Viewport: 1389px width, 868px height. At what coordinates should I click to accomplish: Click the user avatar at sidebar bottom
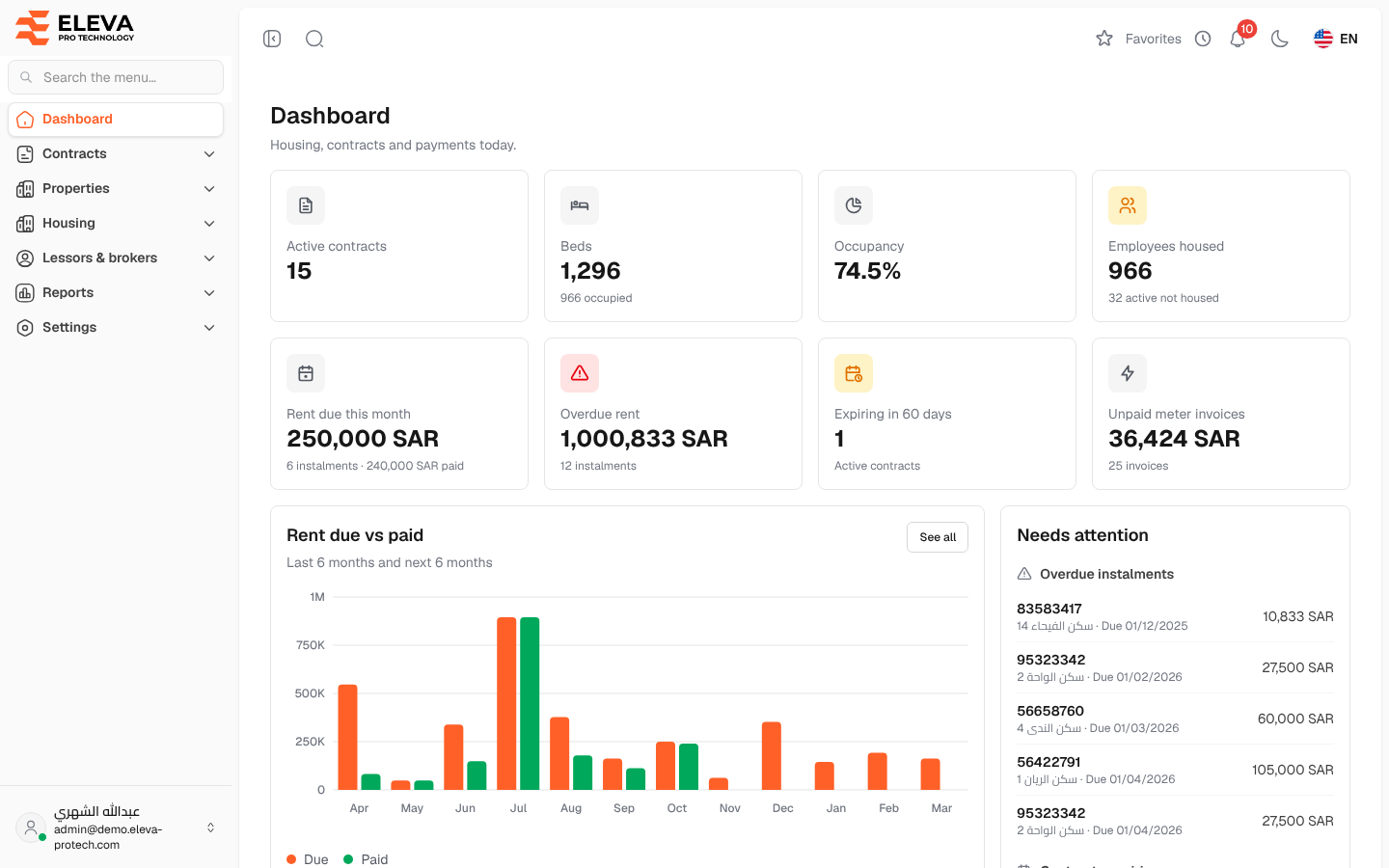click(31, 827)
